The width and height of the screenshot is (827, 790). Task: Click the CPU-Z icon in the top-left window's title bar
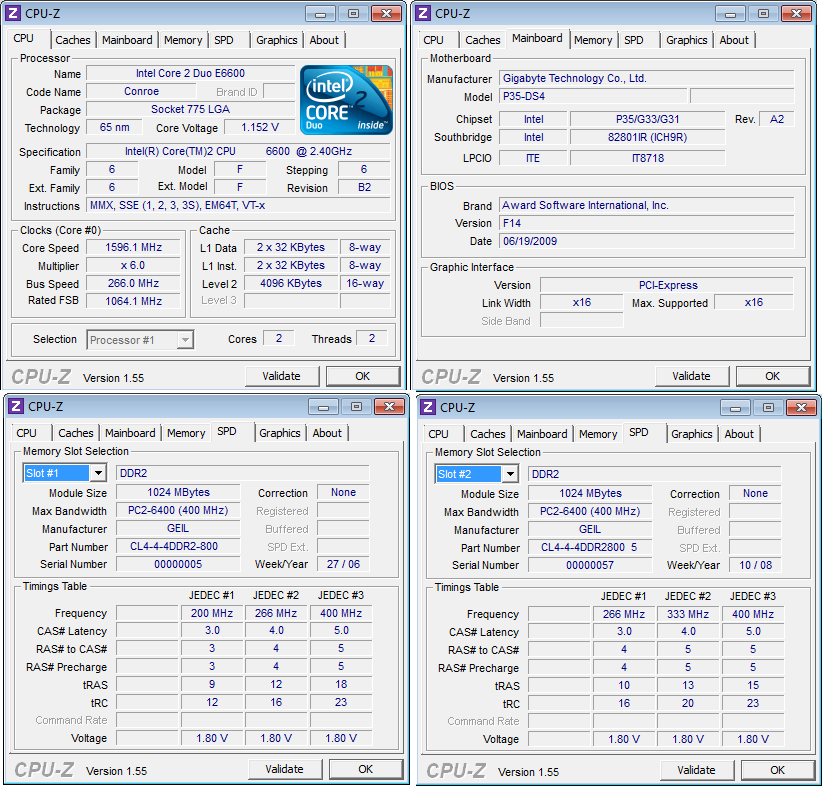14,13
